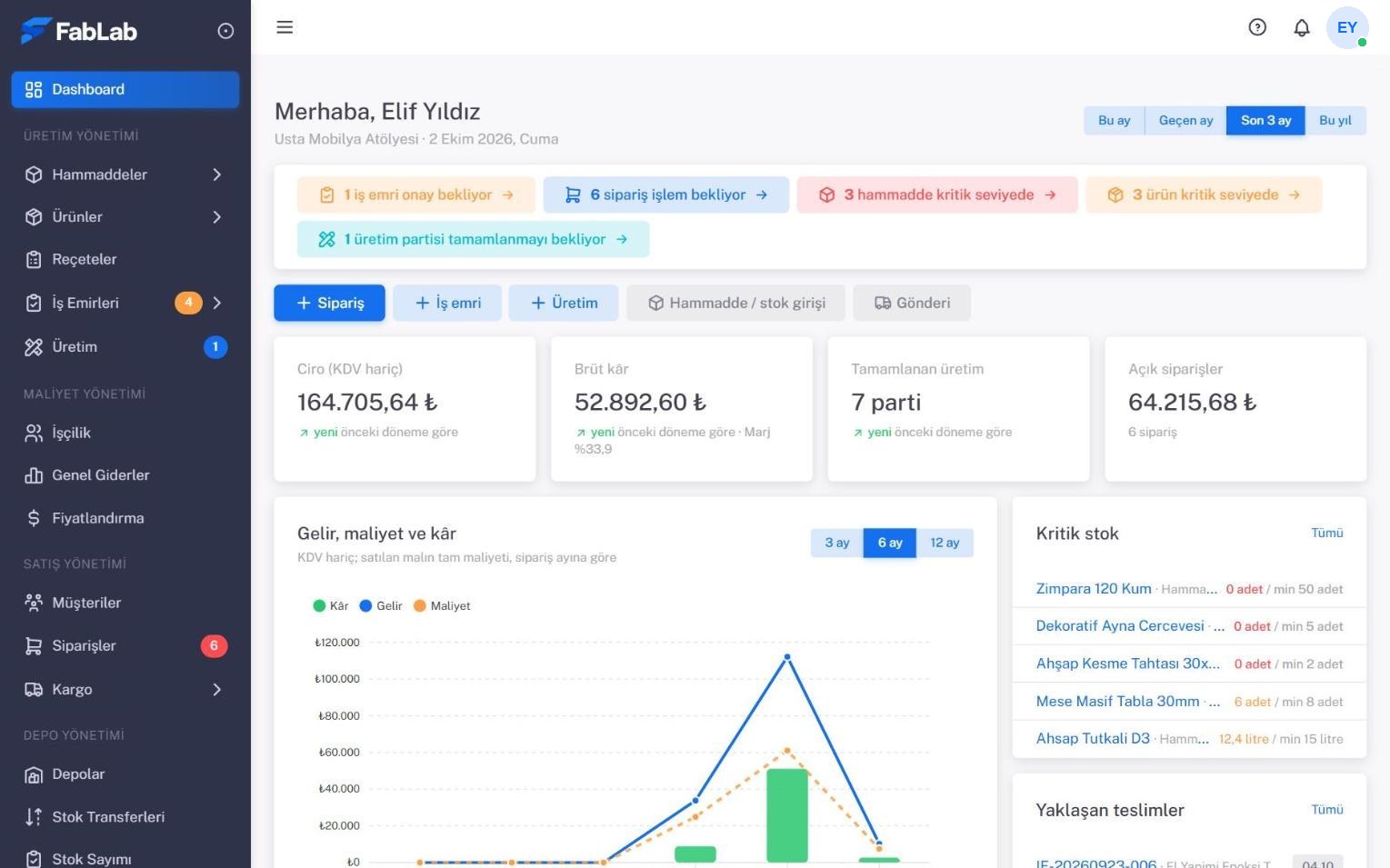The width and height of the screenshot is (1390, 868).
Task: Select the 'Geçen ay' period tab
Action: tap(1185, 120)
